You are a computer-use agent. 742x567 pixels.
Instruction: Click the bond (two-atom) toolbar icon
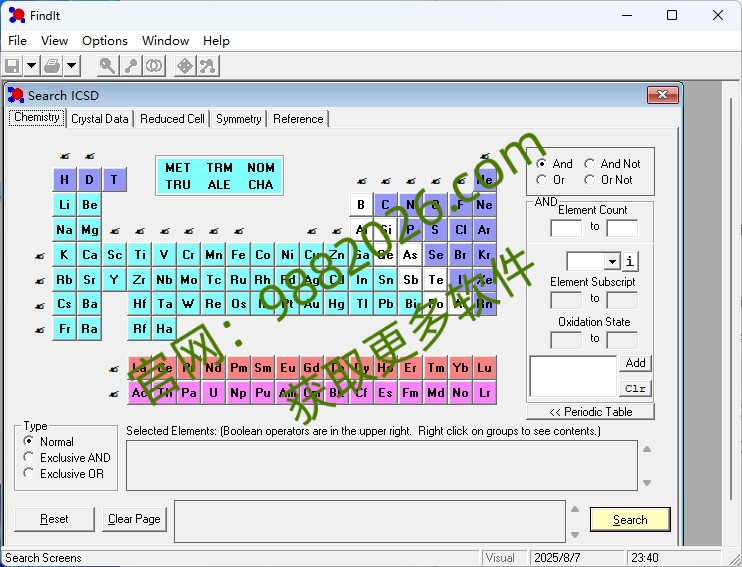coord(131,66)
